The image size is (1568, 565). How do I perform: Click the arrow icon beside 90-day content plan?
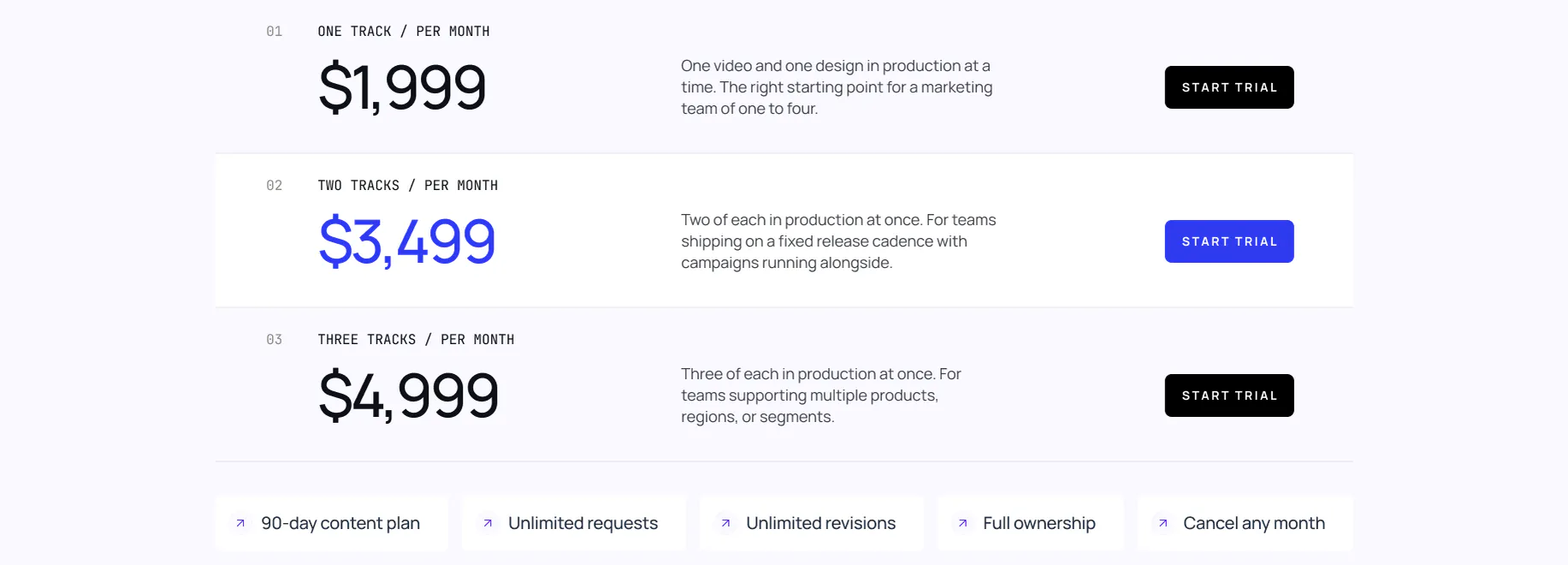pyautogui.click(x=240, y=523)
